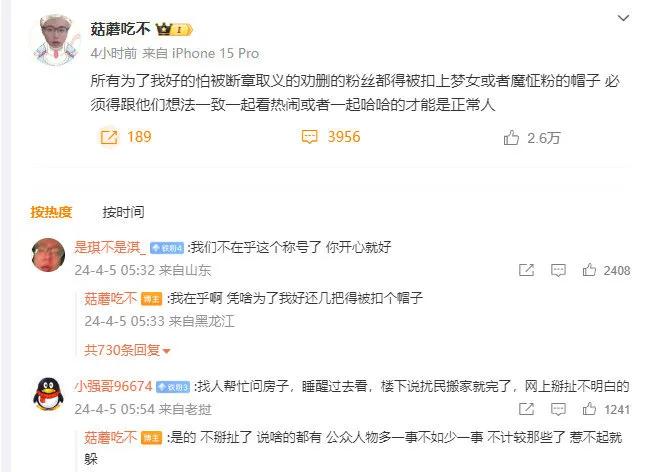
Task: Click the level badge next to 是琪不是淇_
Action: pos(167,248)
